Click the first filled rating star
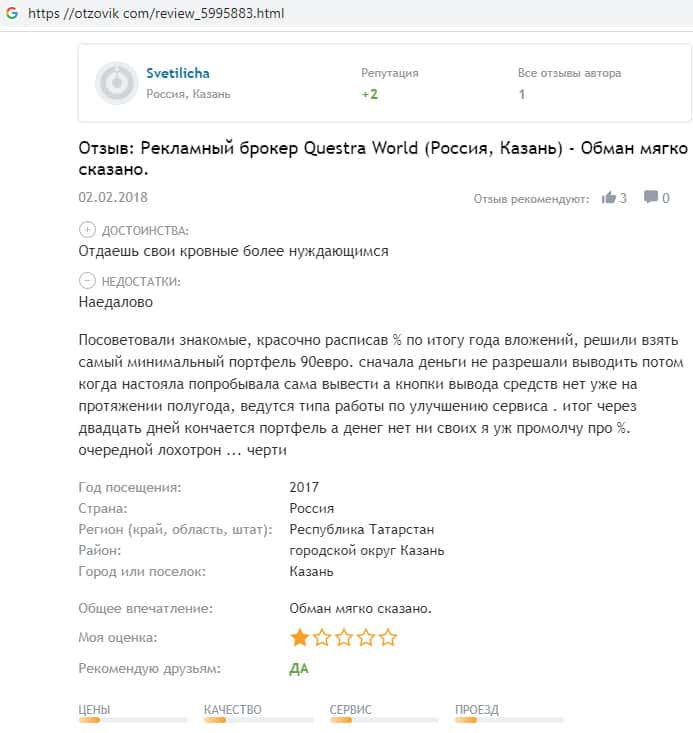693x733 pixels. 299,637
